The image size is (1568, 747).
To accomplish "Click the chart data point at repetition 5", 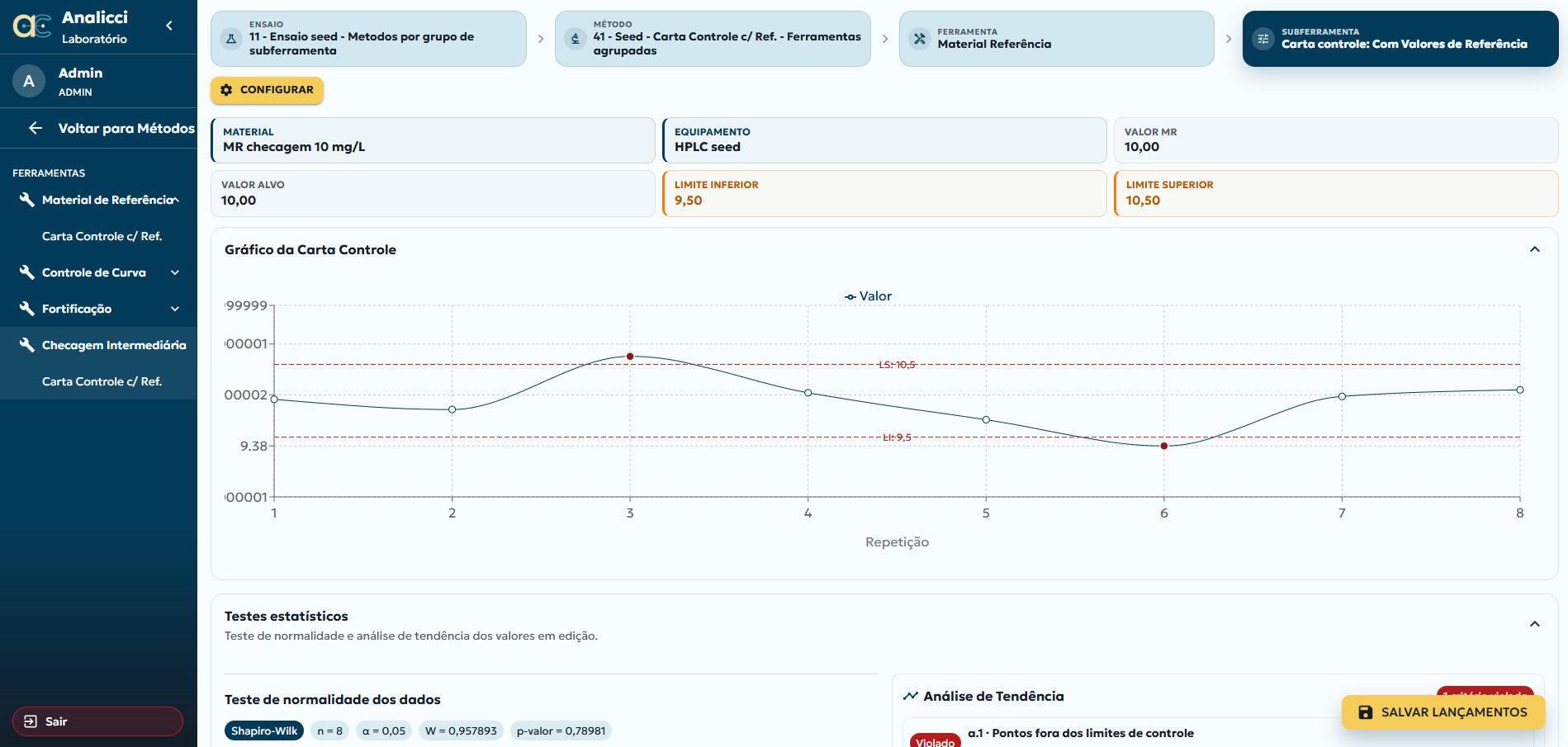I will pyautogui.click(x=986, y=420).
